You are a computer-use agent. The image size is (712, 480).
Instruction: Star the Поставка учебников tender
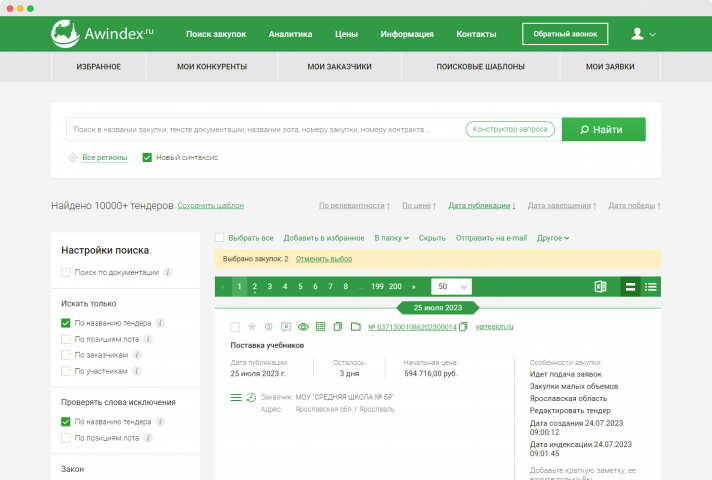tap(252, 327)
